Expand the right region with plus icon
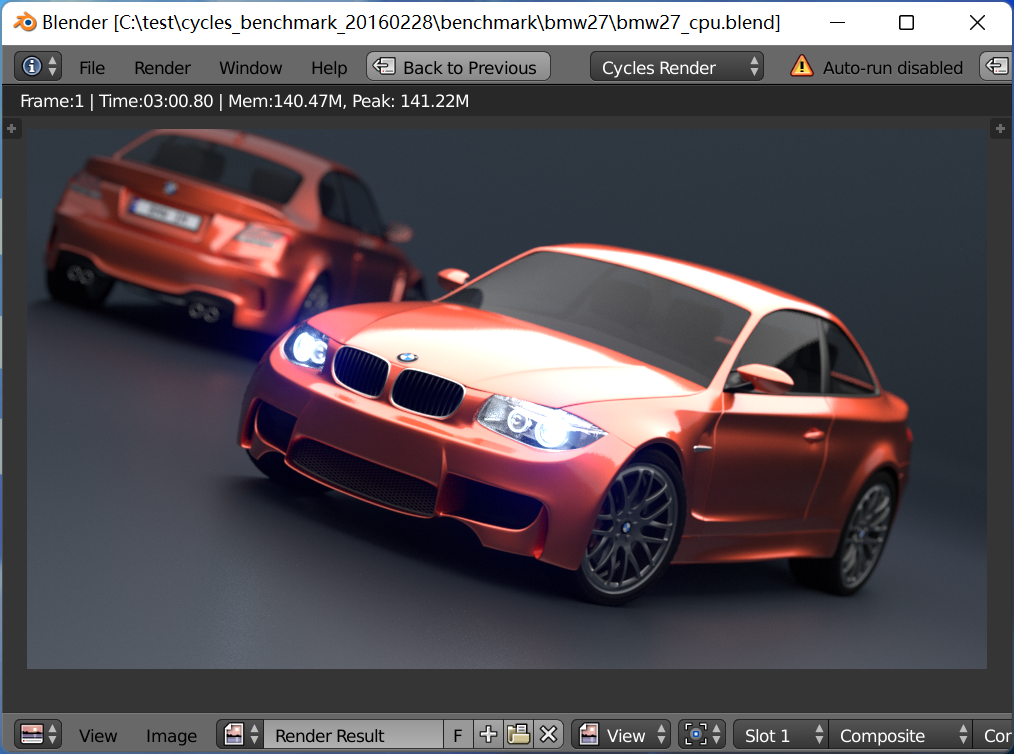This screenshot has height=754, width=1014. tap(1000, 129)
